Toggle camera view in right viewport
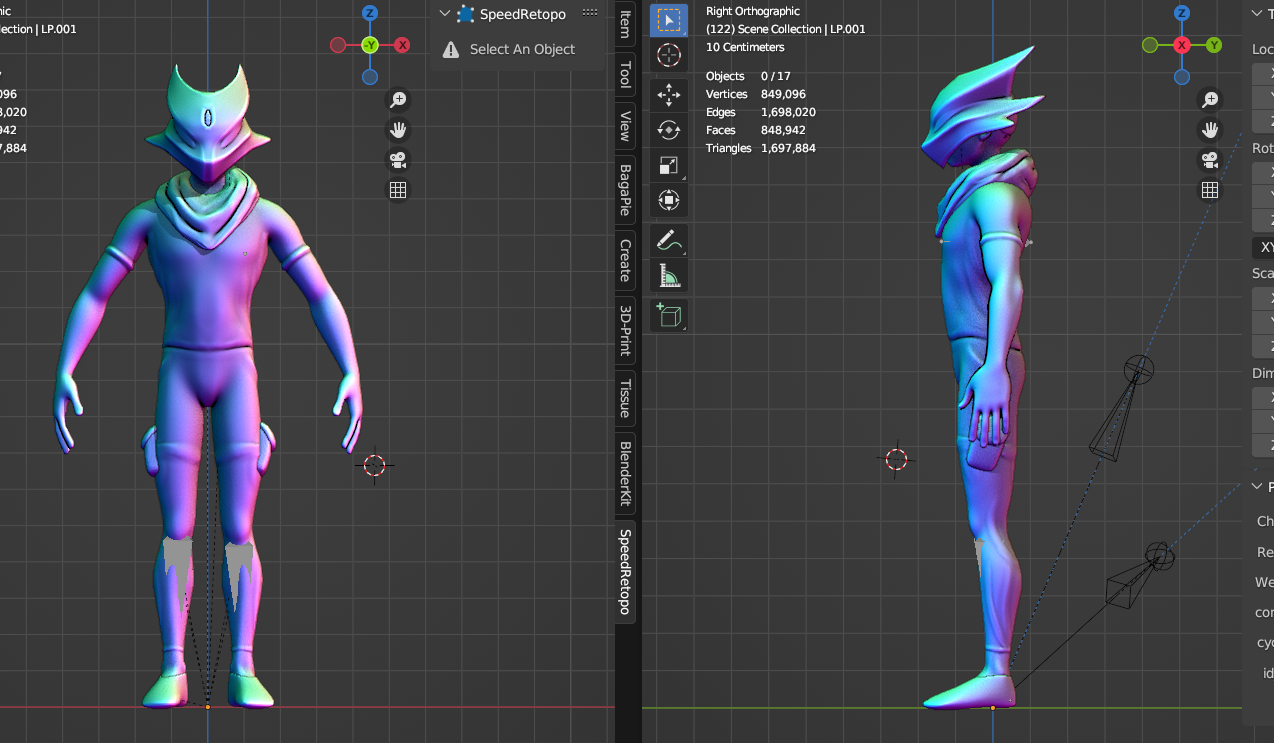The image size is (1274, 743). pyautogui.click(x=1210, y=160)
